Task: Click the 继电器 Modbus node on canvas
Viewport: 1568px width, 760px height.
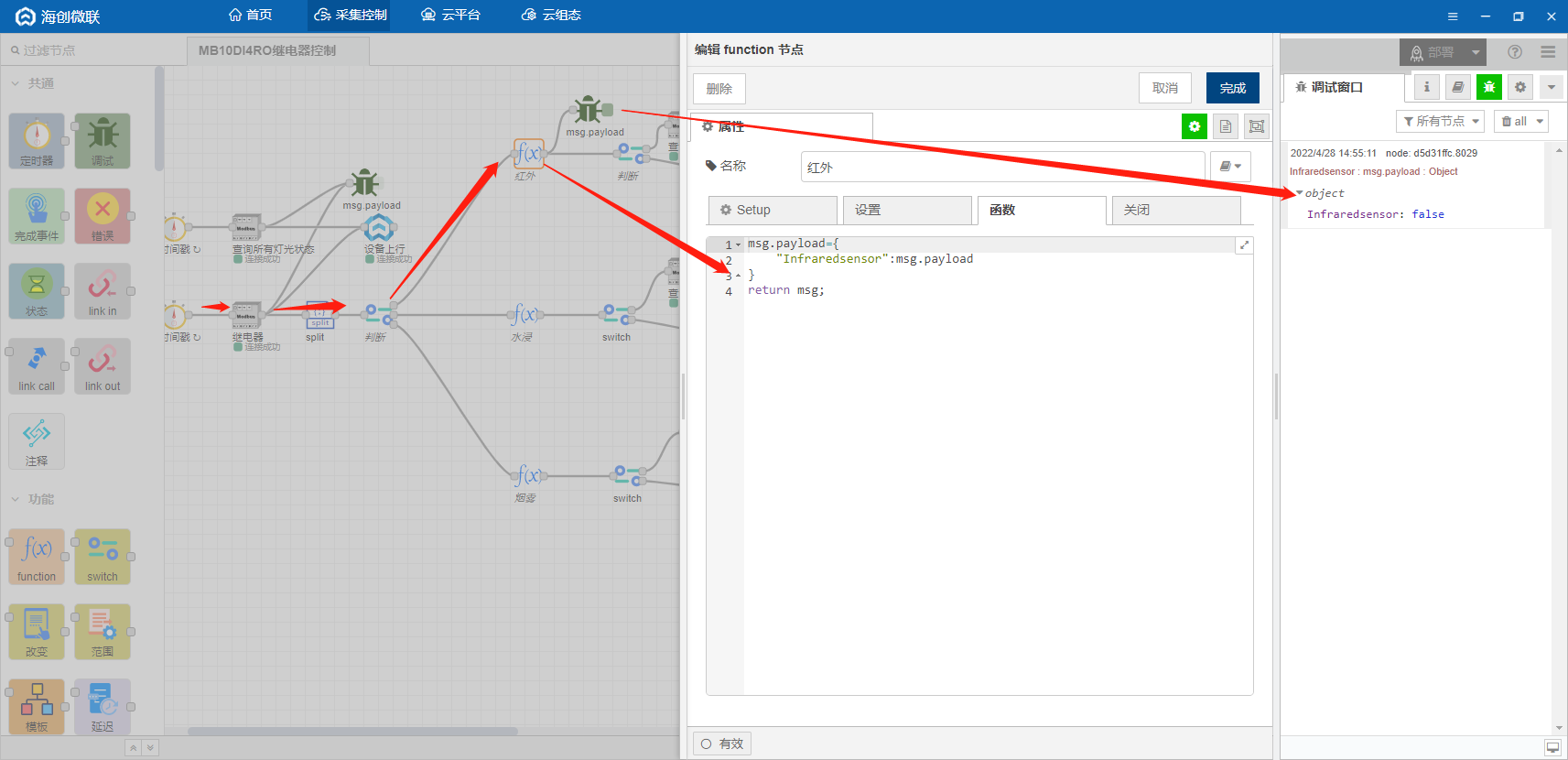Action: (x=246, y=315)
